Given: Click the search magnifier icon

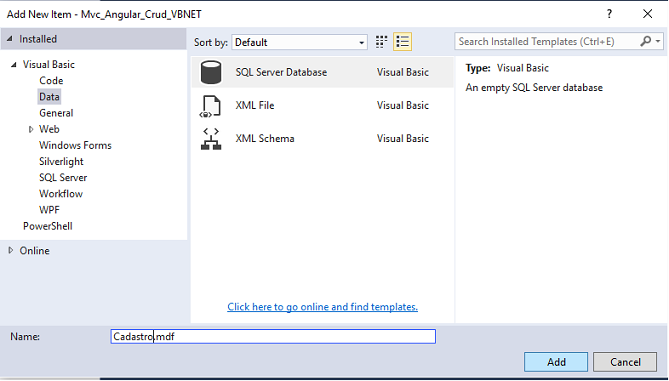Looking at the screenshot, I should pos(646,41).
